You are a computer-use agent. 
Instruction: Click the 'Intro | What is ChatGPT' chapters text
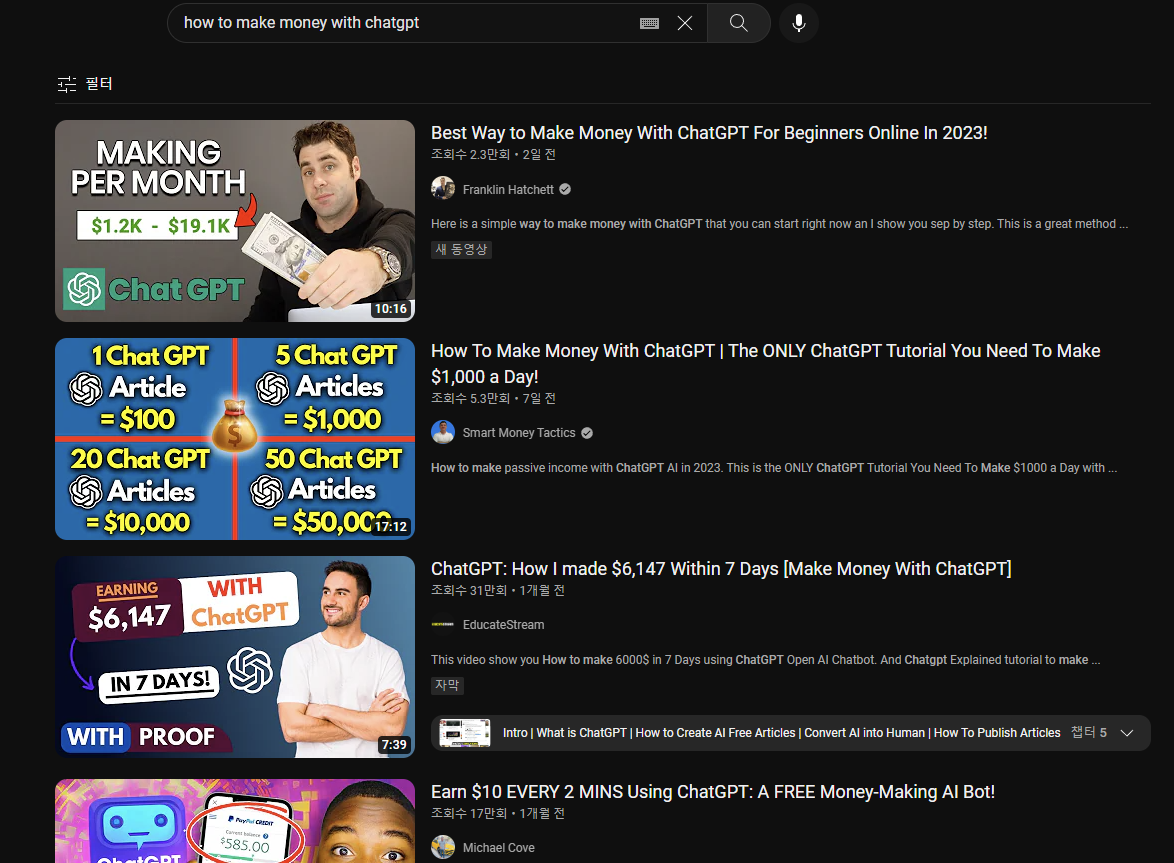click(x=782, y=733)
